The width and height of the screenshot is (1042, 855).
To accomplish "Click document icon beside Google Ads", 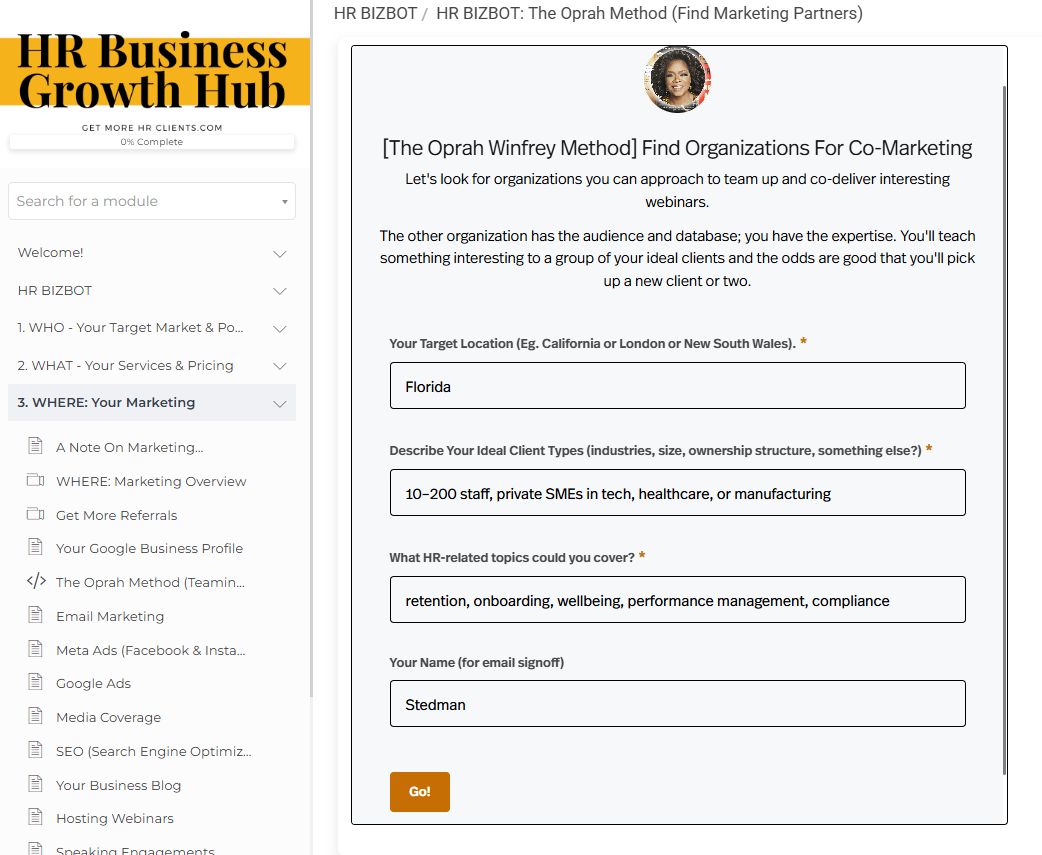I will point(36,682).
